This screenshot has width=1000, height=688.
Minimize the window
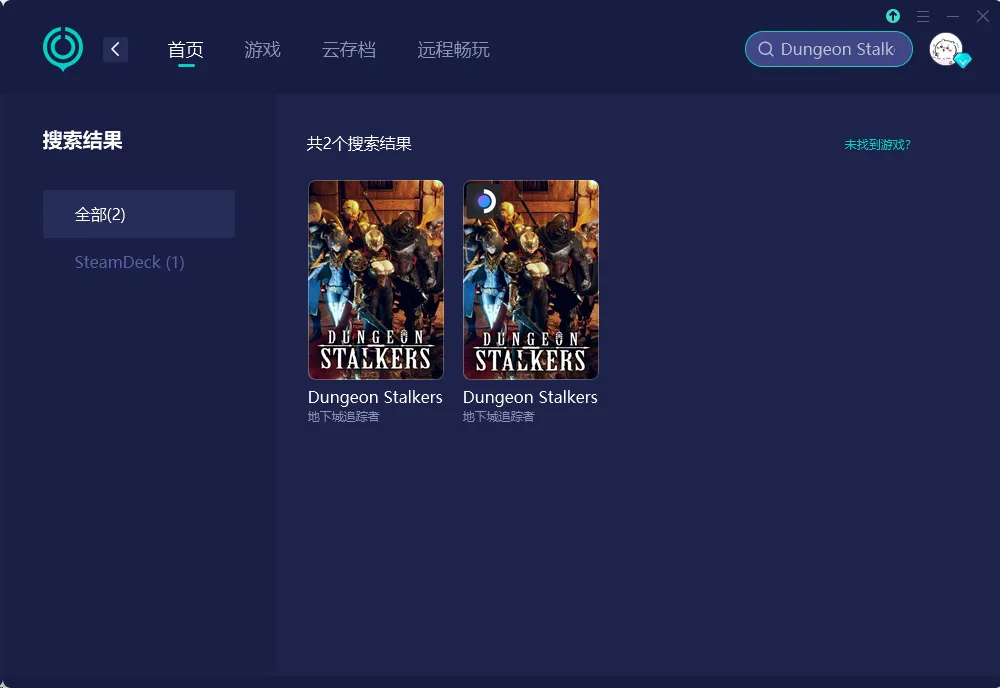click(x=953, y=16)
